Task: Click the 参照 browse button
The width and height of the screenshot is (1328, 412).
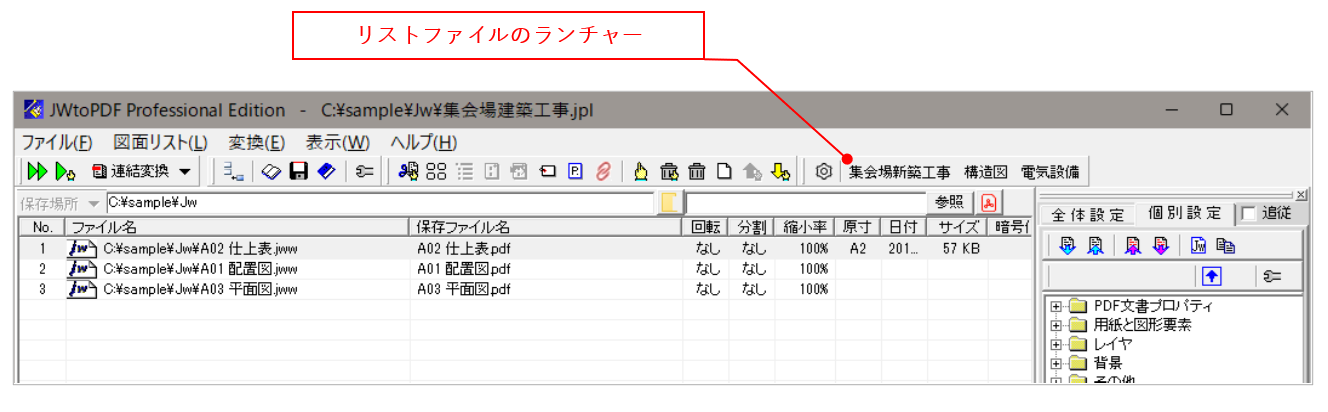Action: tap(948, 202)
